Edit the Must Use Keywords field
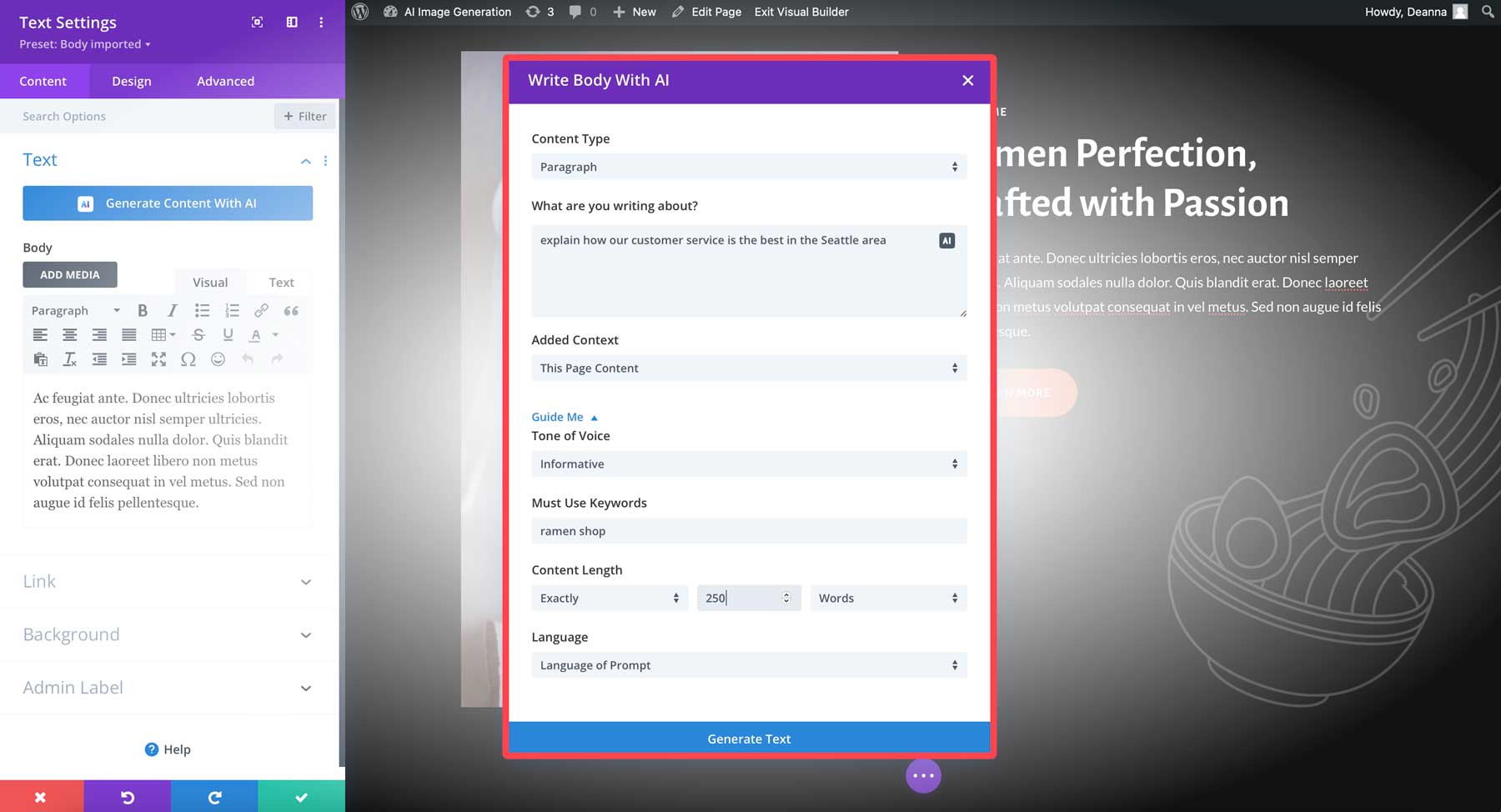The height and width of the screenshot is (812, 1501). click(x=748, y=531)
